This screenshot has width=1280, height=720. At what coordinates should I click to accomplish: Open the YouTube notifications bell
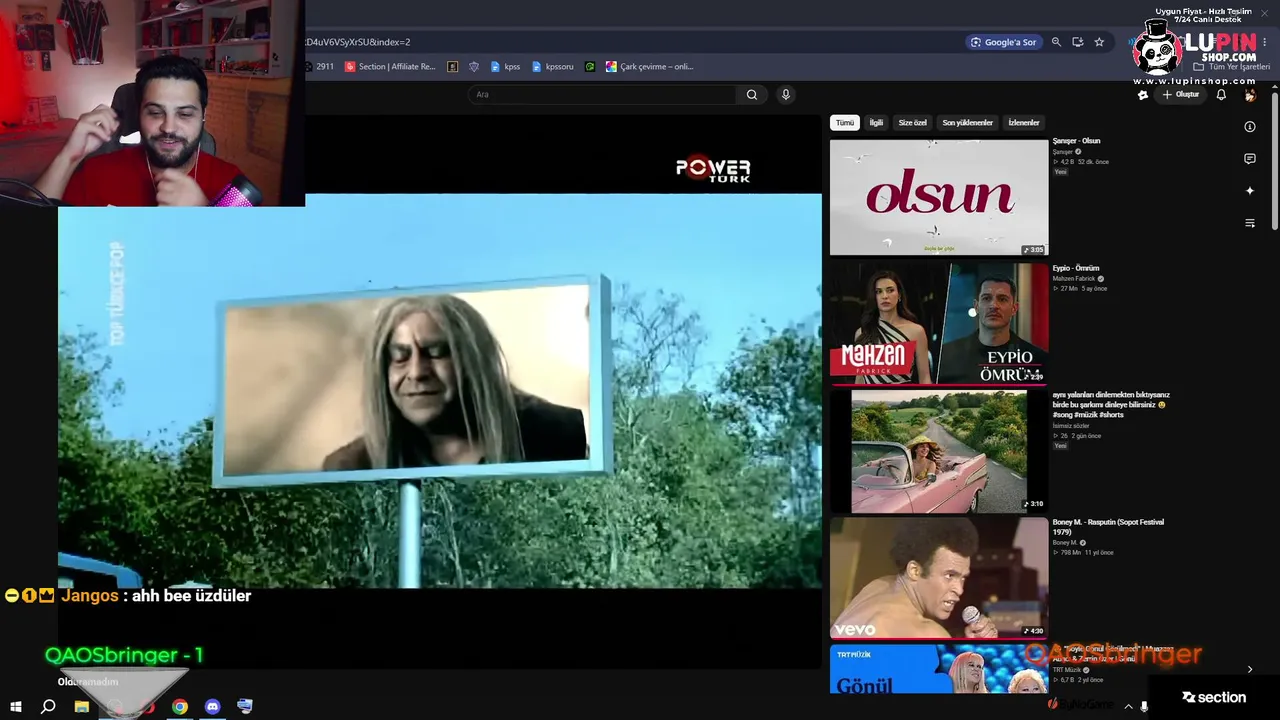click(1221, 95)
